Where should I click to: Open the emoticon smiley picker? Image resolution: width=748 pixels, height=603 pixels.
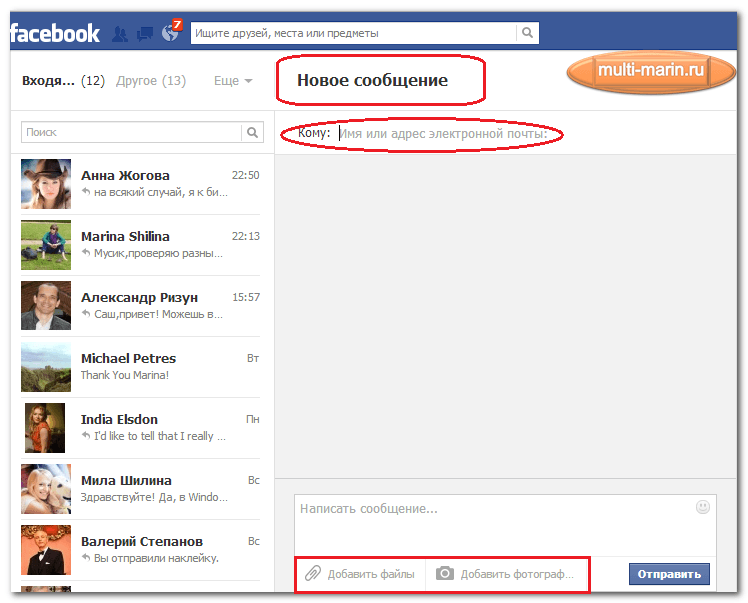coord(703,507)
